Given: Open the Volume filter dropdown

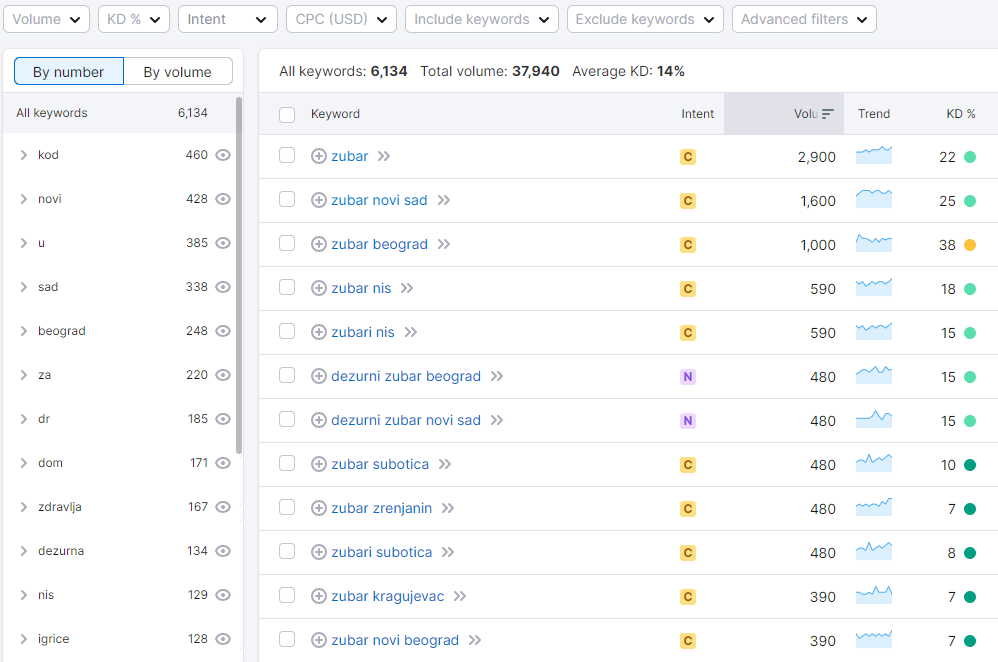Looking at the screenshot, I should click(46, 18).
